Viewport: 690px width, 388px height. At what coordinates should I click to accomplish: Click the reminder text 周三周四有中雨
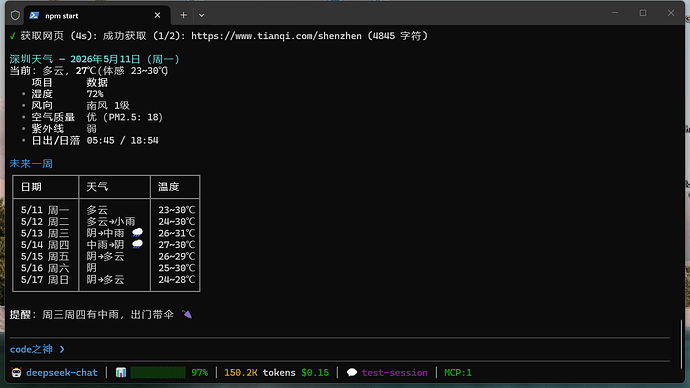(x=81, y=315)
